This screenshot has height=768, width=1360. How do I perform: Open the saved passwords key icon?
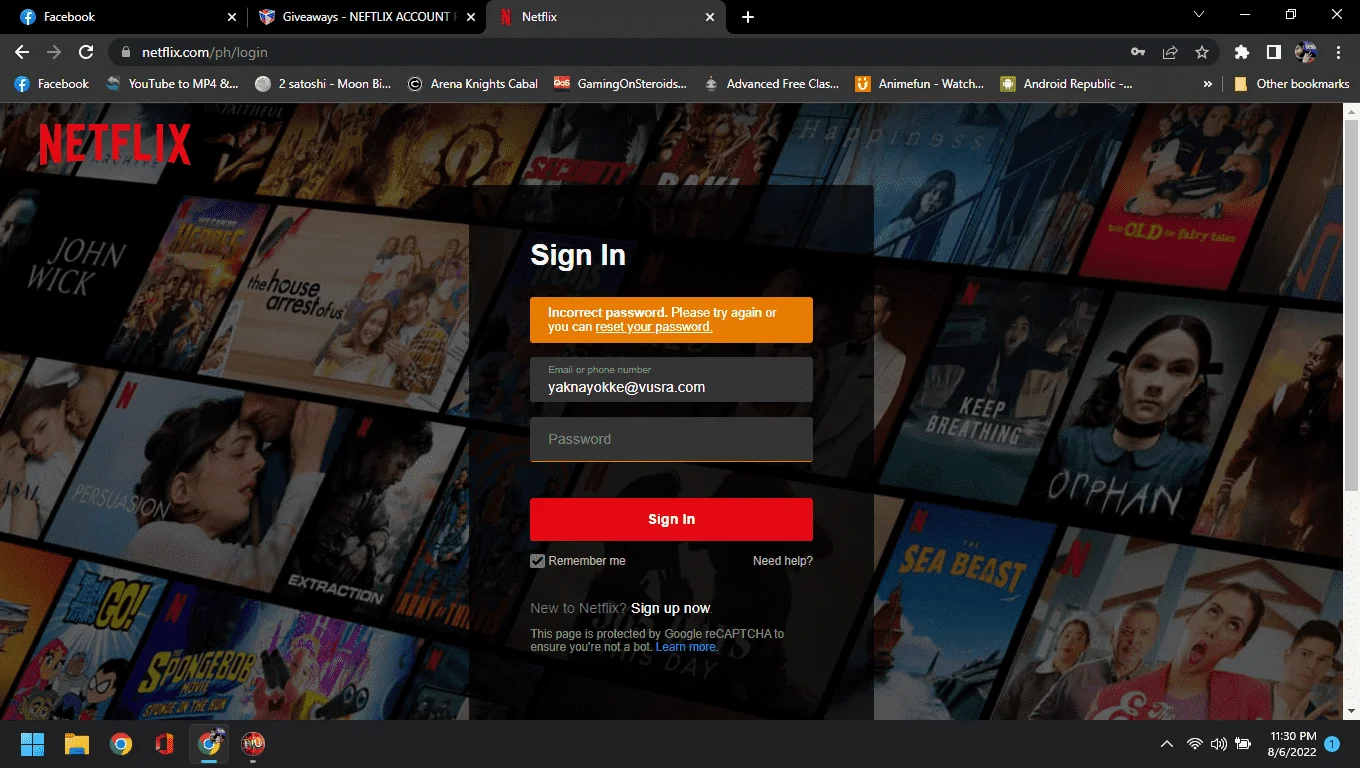click(1138, 52)
